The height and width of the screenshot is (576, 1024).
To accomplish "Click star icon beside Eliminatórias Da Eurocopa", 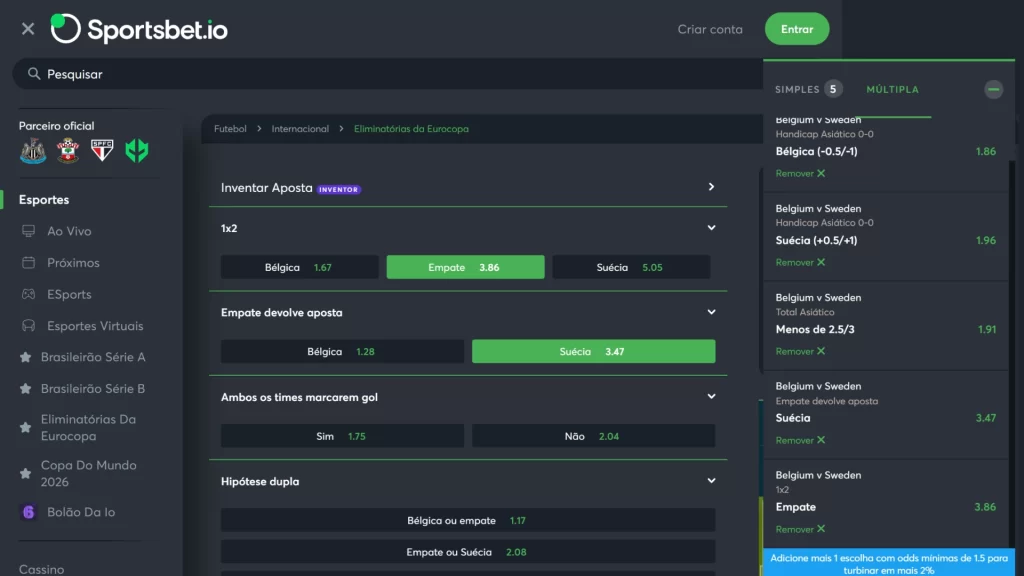I will coord(25,428).
